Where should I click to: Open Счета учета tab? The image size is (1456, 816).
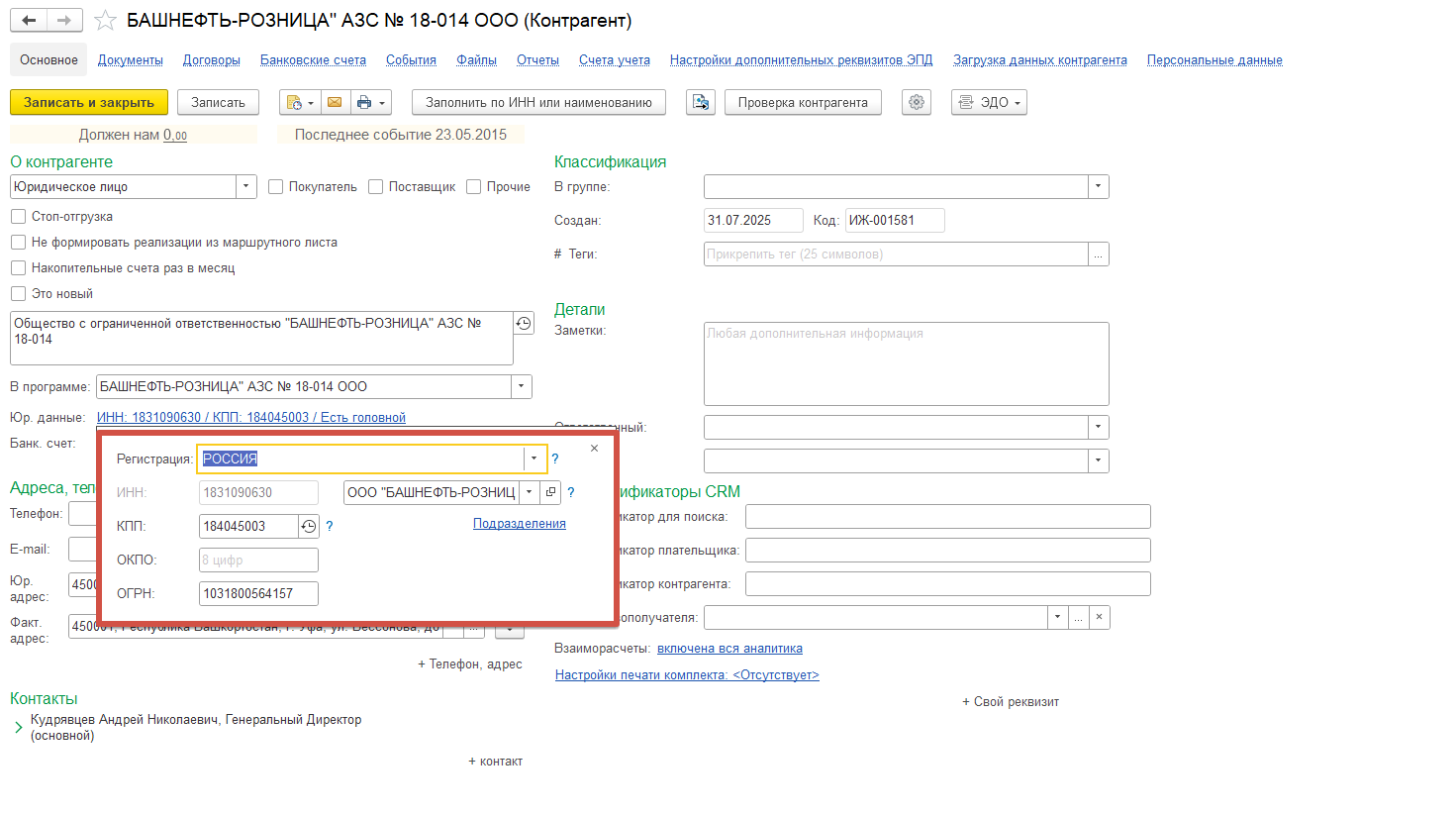[x=615, y=60]
